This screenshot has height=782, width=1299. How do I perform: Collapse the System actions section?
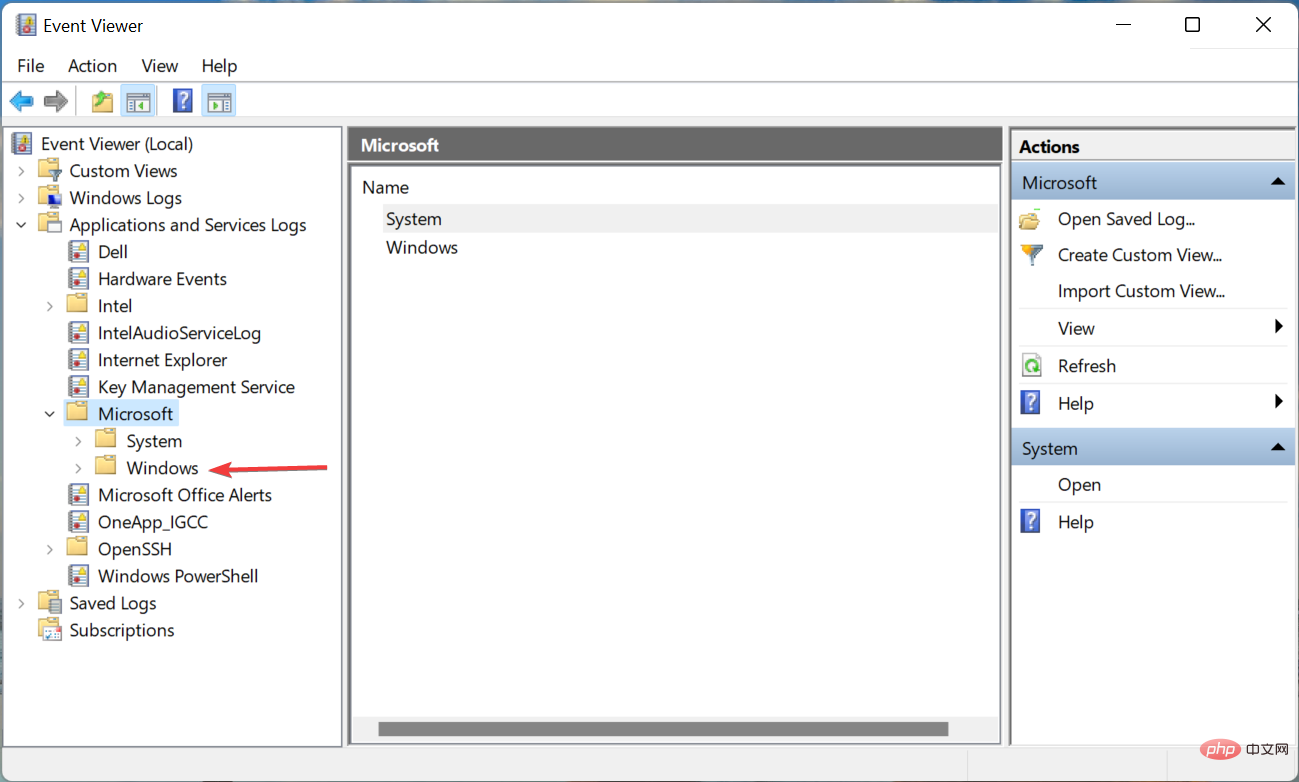1277,448
